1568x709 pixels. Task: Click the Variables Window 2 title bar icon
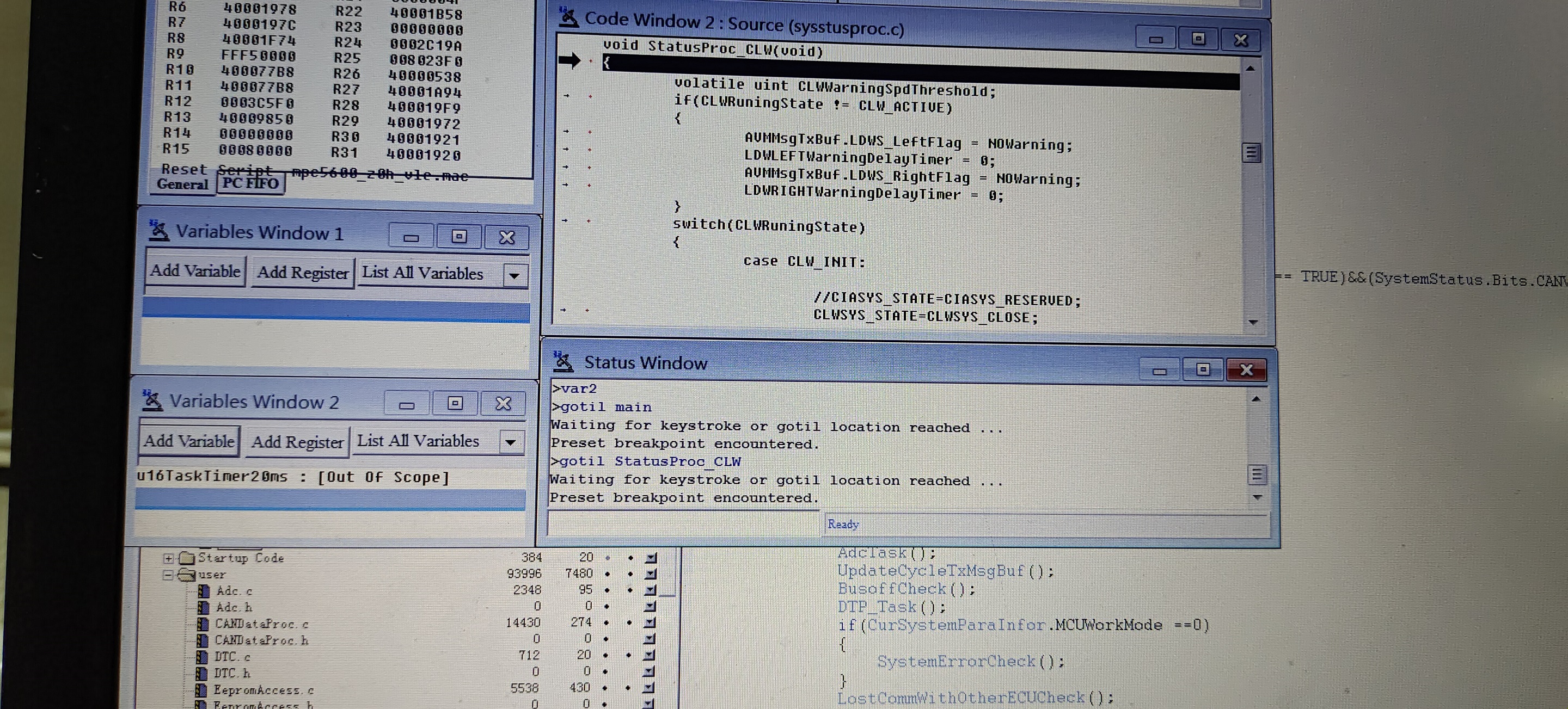(x=152, y=402)
